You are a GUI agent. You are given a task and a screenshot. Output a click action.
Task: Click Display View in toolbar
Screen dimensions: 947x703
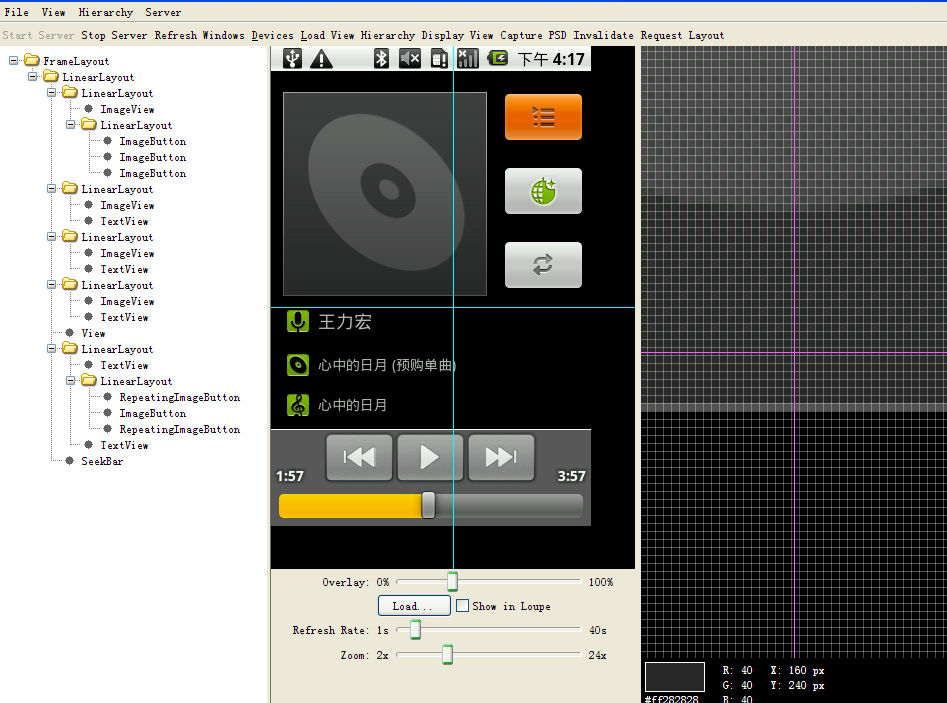pyautogui.click(x=457, y=35)
